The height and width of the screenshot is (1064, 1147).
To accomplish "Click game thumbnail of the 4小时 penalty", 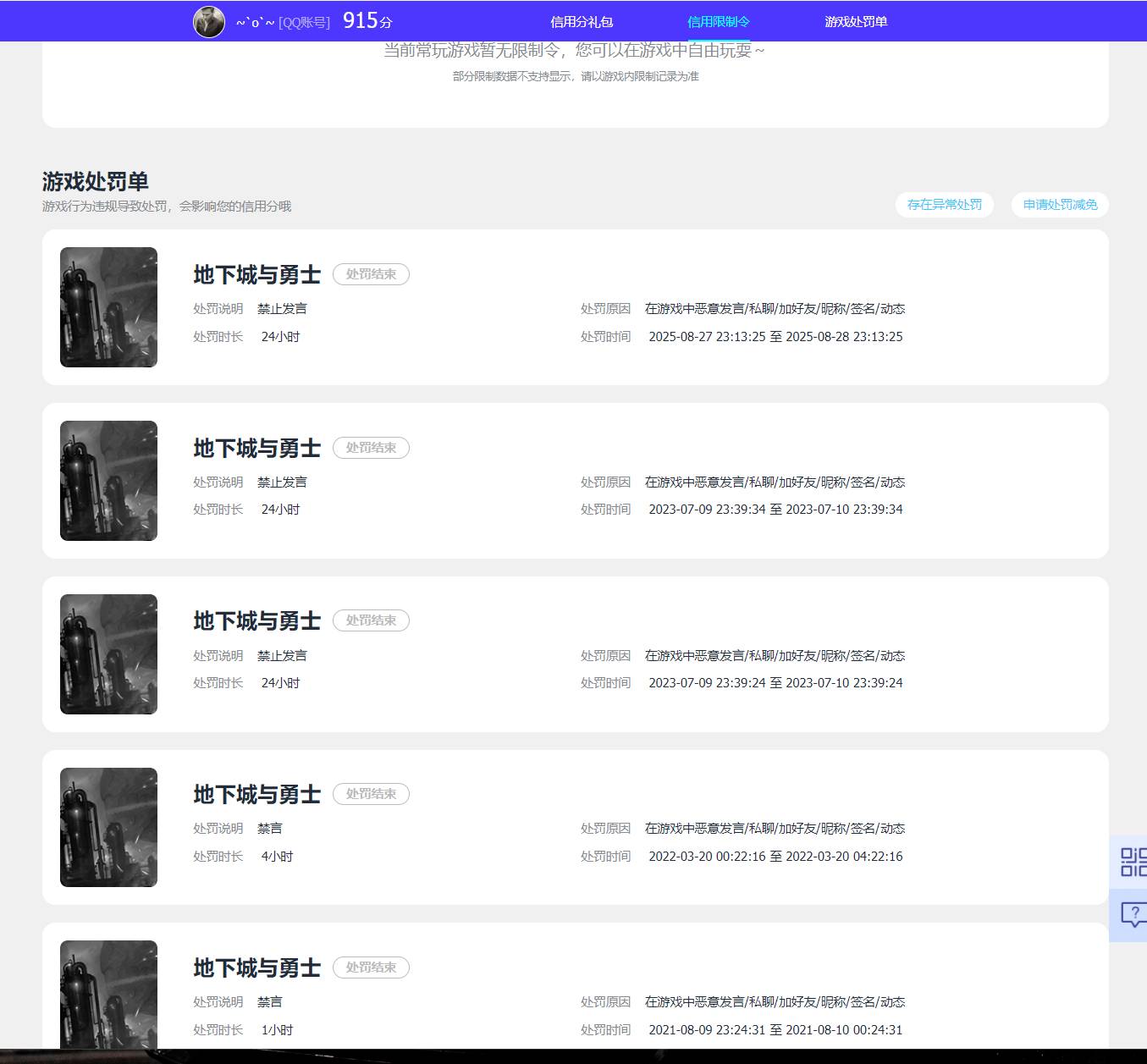I will 108,827.
